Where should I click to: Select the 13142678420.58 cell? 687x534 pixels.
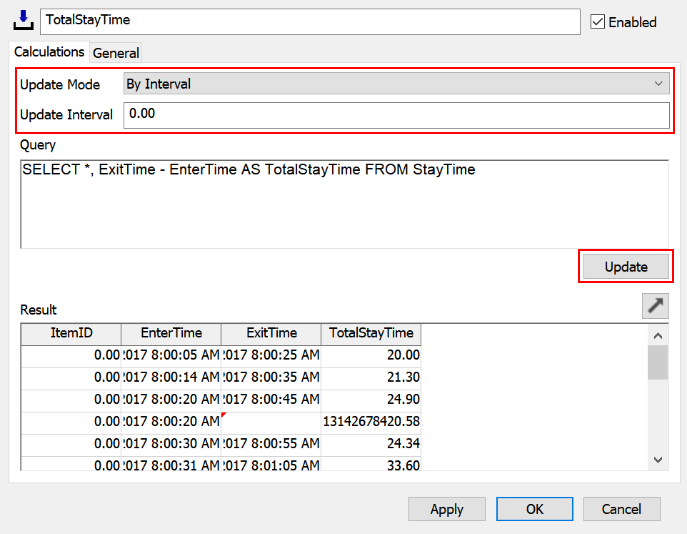(x=371, y=421)
